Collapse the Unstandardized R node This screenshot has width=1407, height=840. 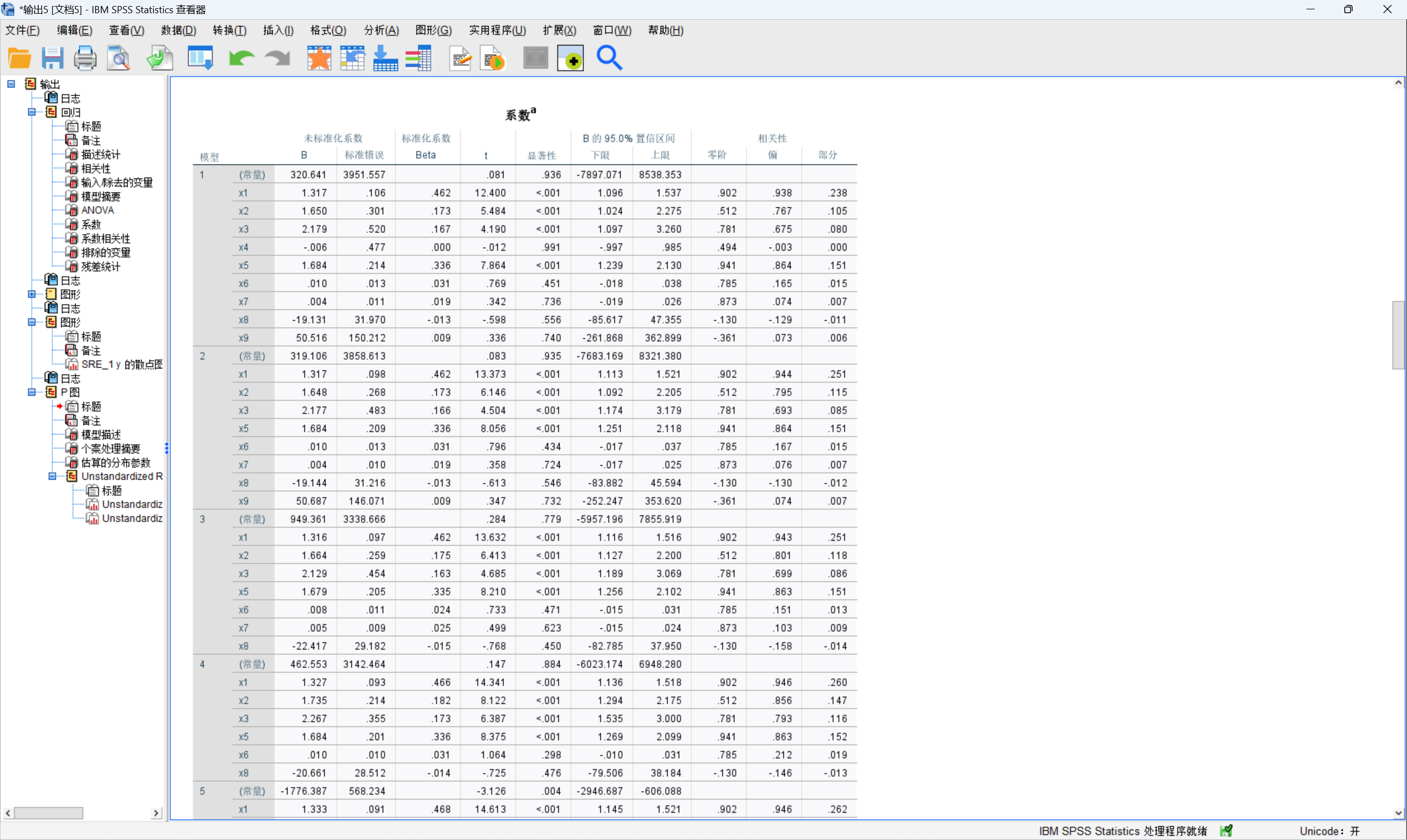[x=52, y=476]
